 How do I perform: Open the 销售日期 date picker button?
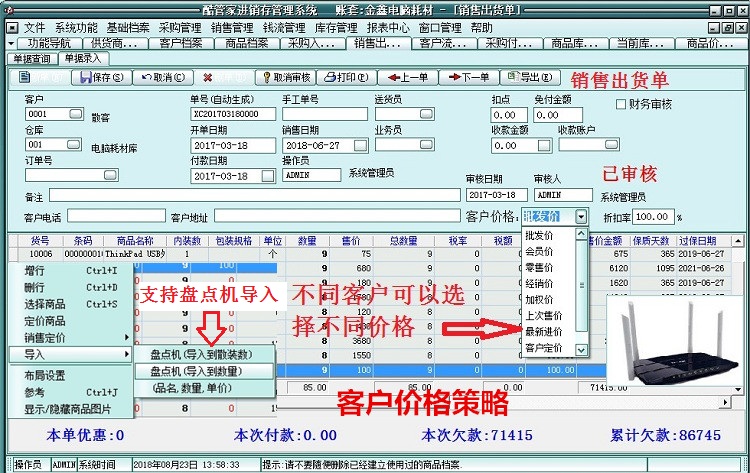tap(360, 145)
